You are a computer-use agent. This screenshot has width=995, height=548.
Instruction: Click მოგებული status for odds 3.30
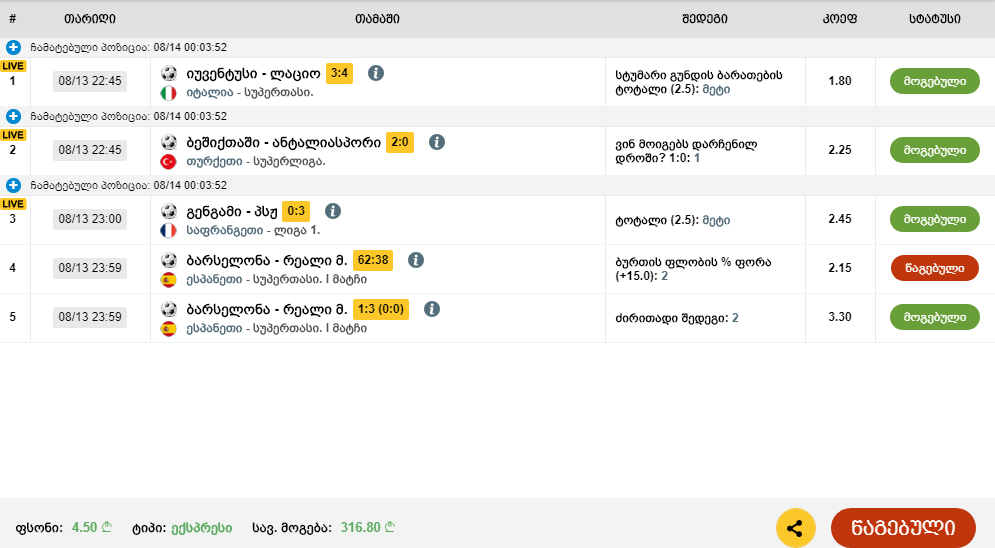pos(935,317)
